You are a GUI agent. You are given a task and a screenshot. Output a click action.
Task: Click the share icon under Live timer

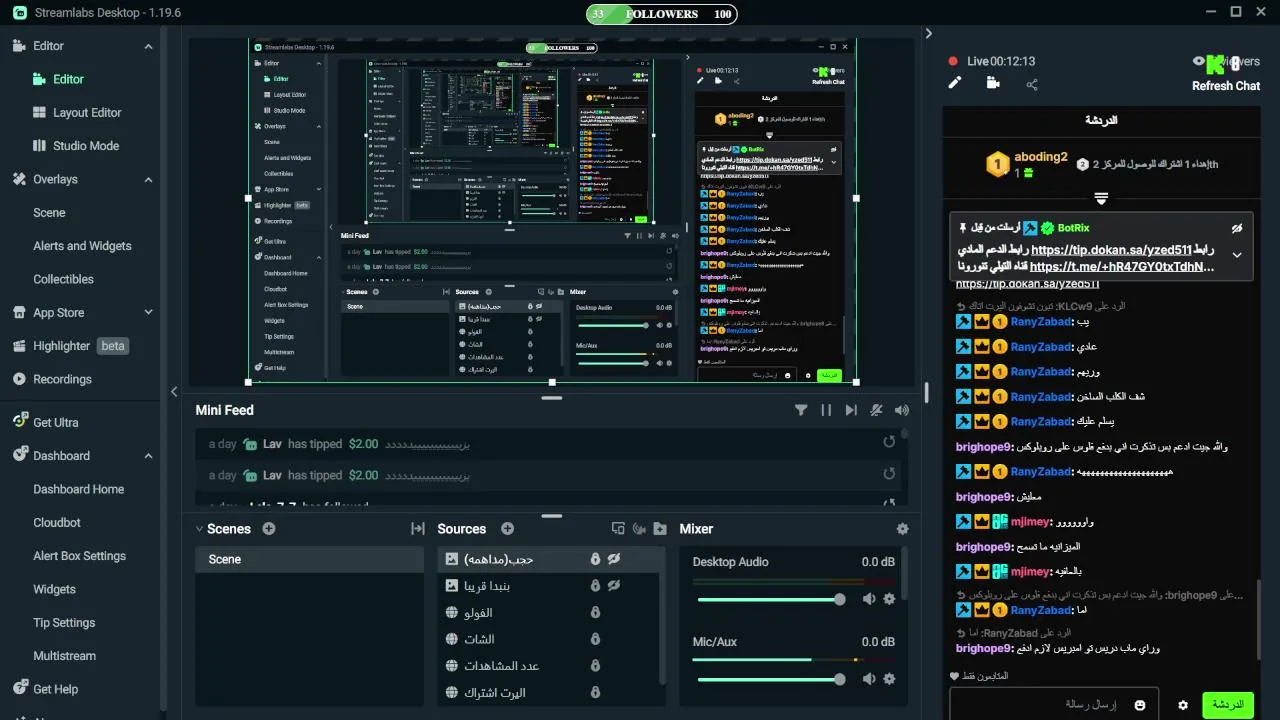1032,84
